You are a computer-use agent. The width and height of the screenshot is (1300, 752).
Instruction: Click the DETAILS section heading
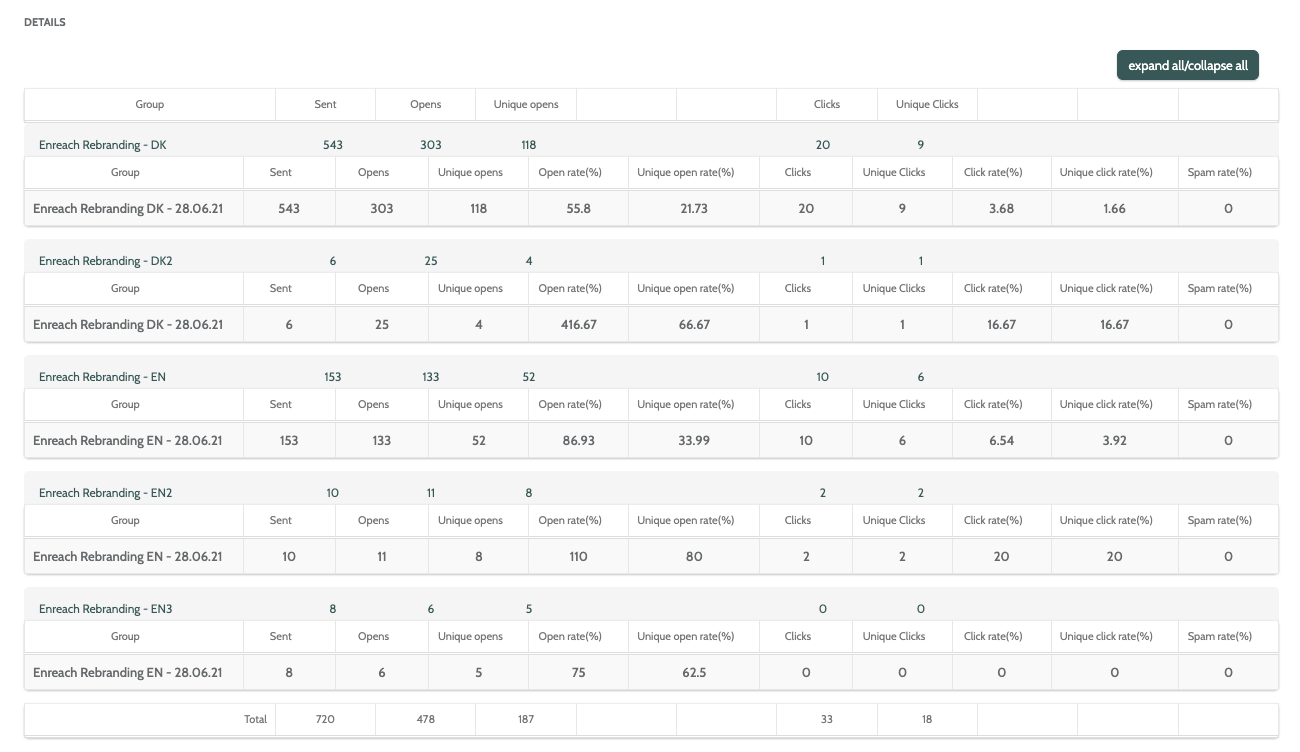(45, 22)
